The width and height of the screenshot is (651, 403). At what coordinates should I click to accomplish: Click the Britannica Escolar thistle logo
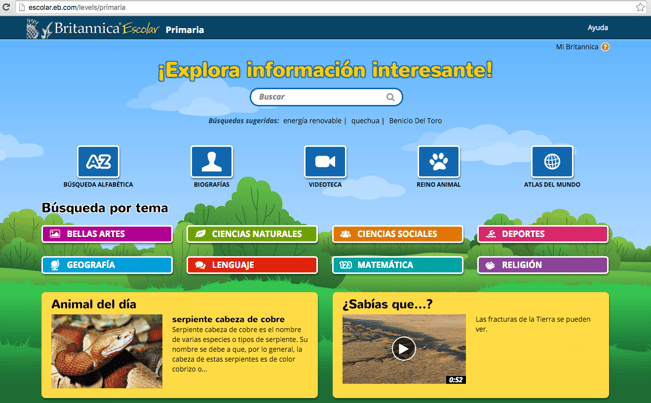click(93, 29)
